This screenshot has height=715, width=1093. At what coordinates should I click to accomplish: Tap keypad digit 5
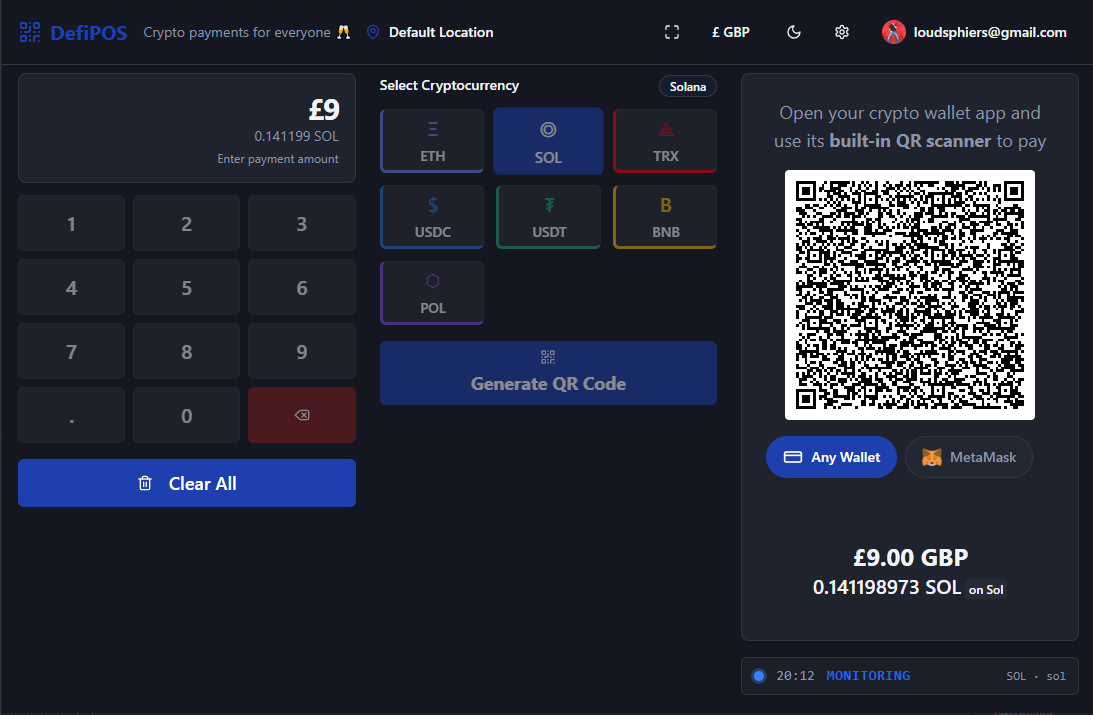pyautogui.click(x=186, y=287)
